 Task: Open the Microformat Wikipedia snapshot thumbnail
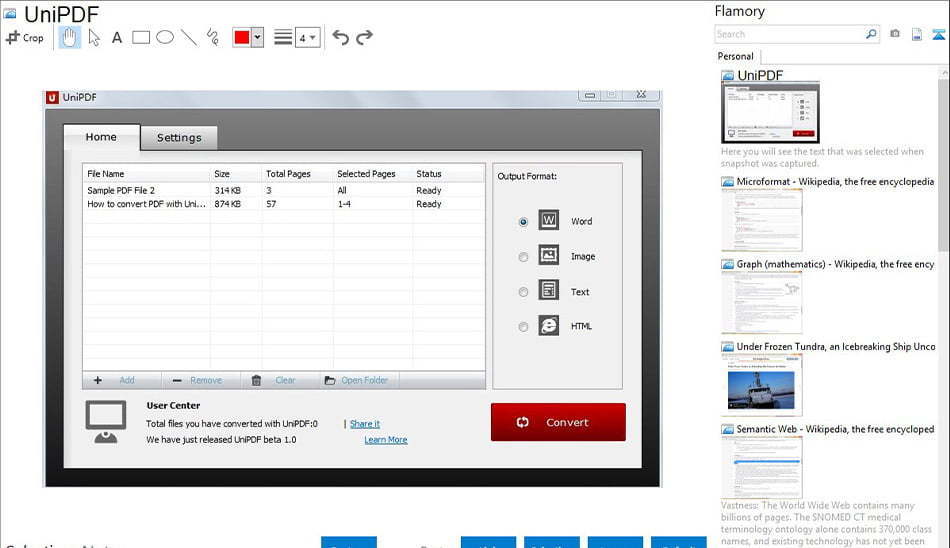point(762,220)
